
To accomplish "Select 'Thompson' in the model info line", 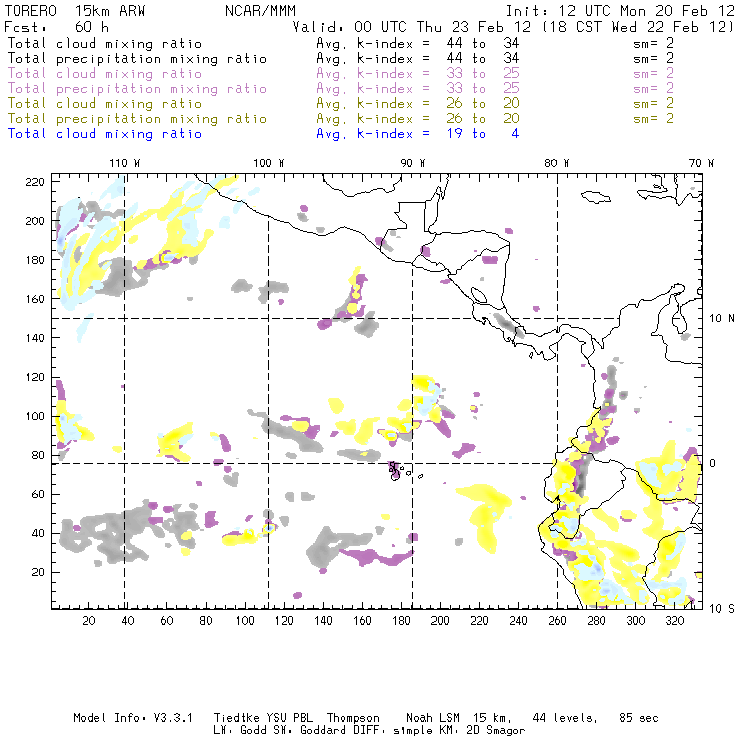I will pyautogui.click(x=353, y=718).
